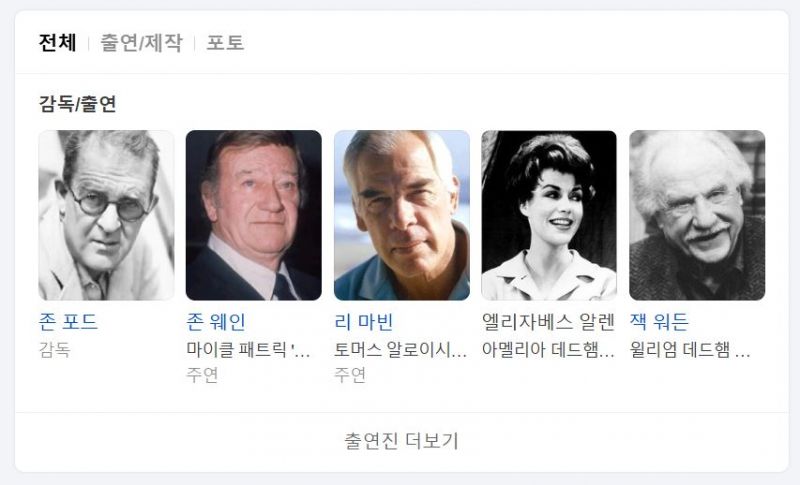
Task: Open the photo above 엘리자베스 알렌
Action: pyautogui.click(x=549, y=215)
